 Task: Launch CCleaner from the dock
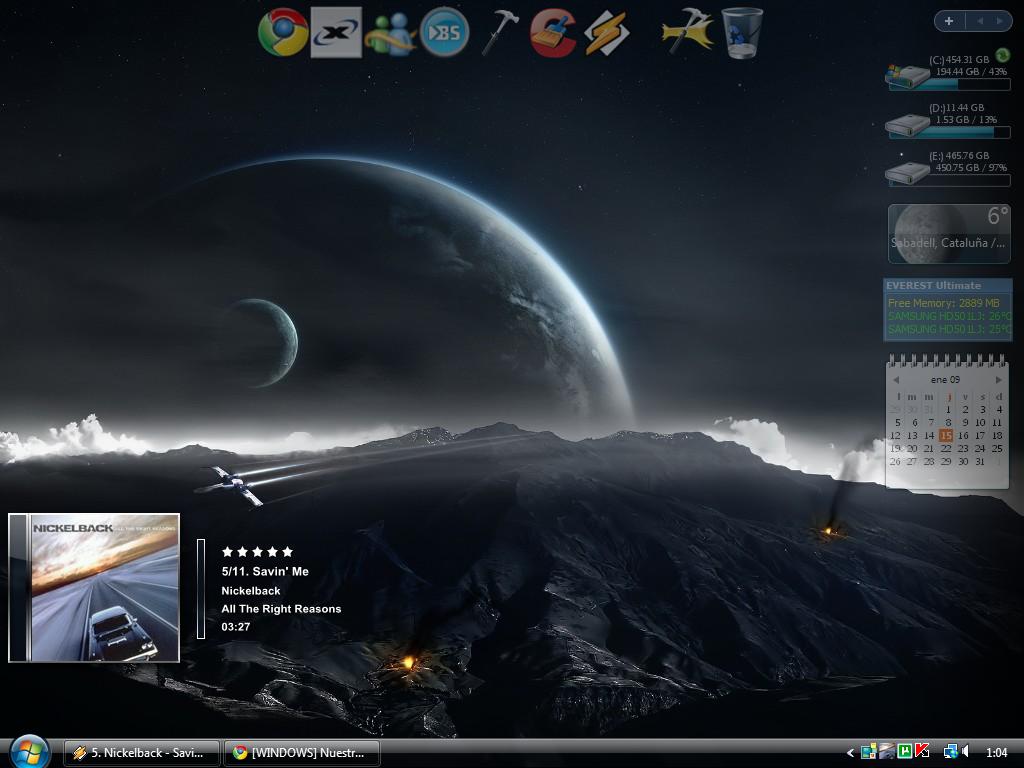pos(553,33)
